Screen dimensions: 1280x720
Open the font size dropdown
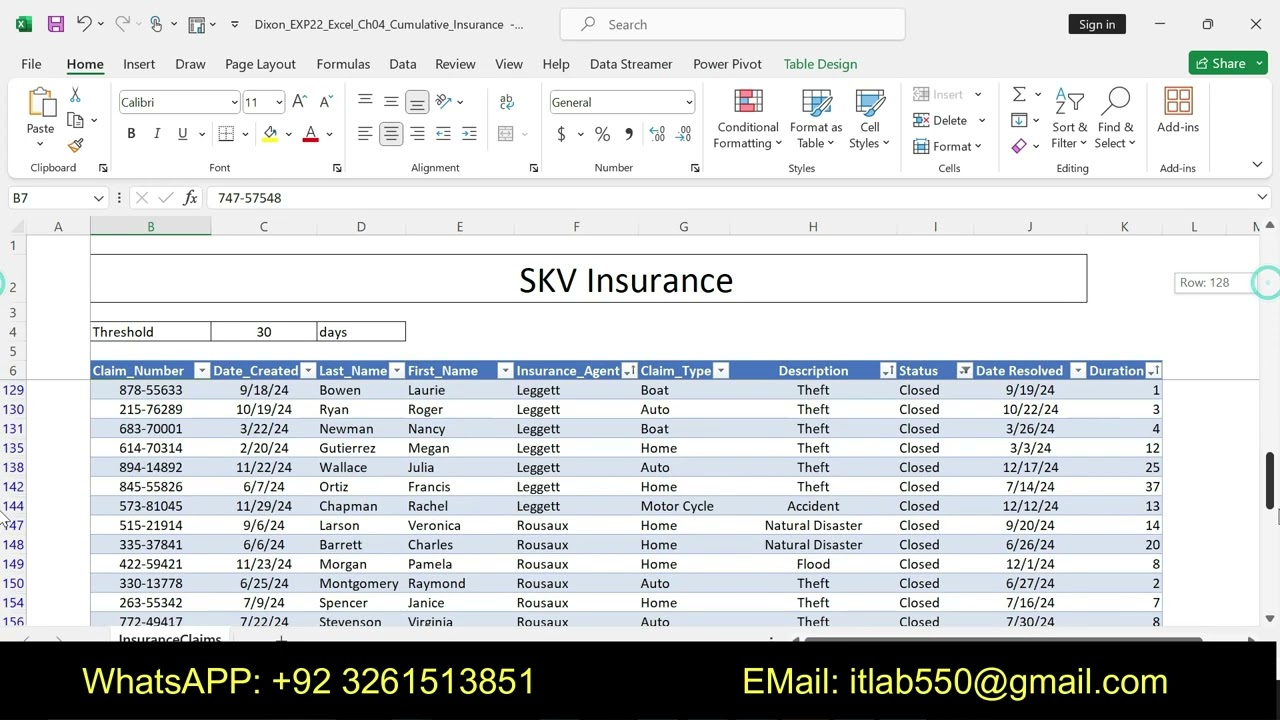pos(279,102)
